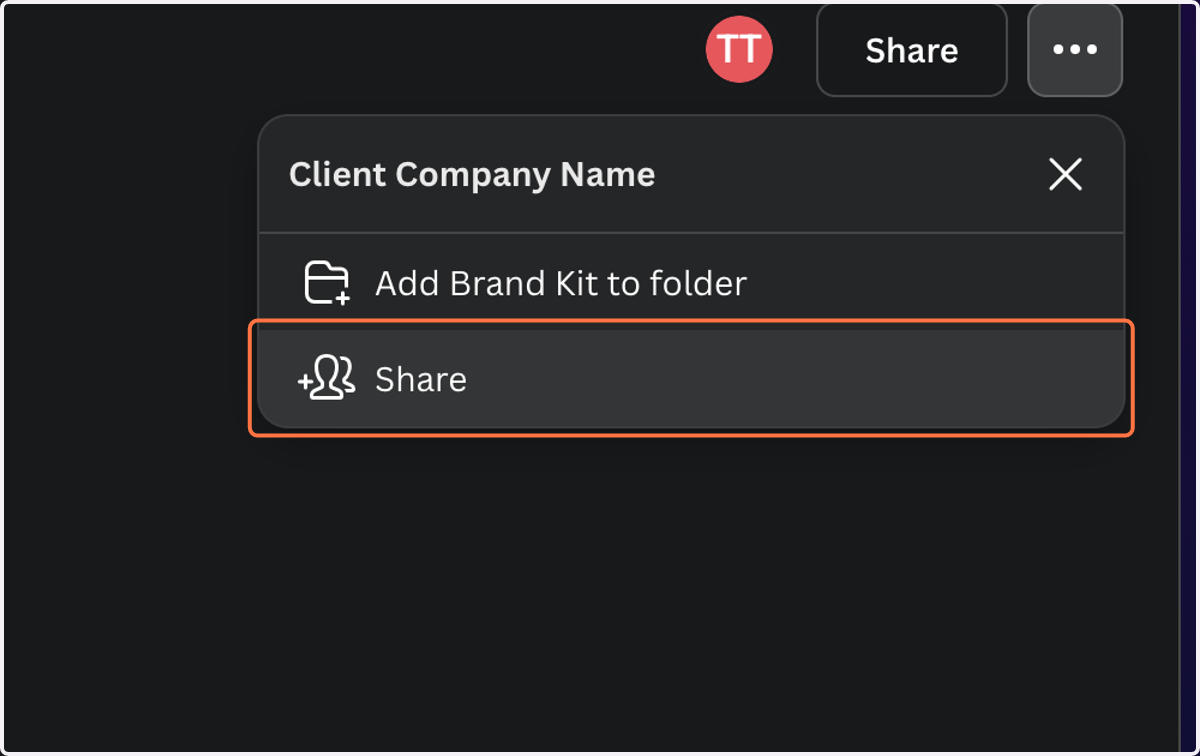Dismiss the popup with the X icon
Viewport: 1200px width, 756px height.
[1065, 175]
